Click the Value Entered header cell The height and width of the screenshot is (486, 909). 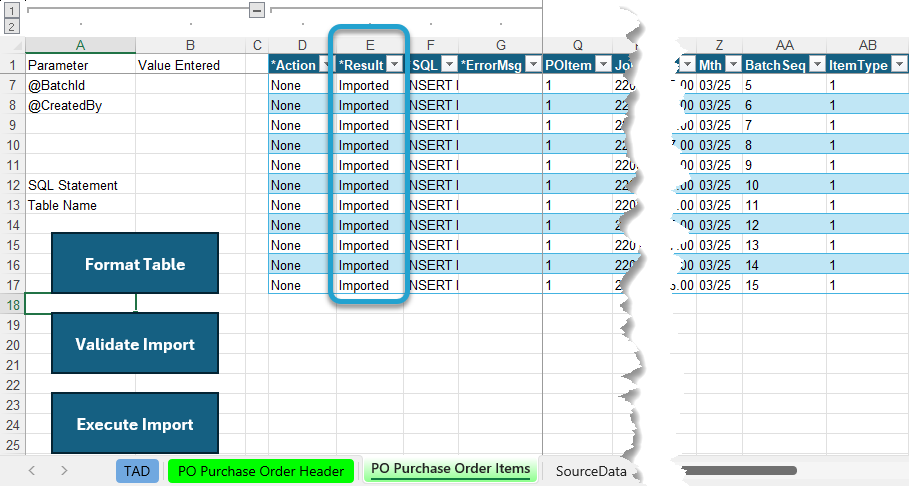tap(190, 65)
